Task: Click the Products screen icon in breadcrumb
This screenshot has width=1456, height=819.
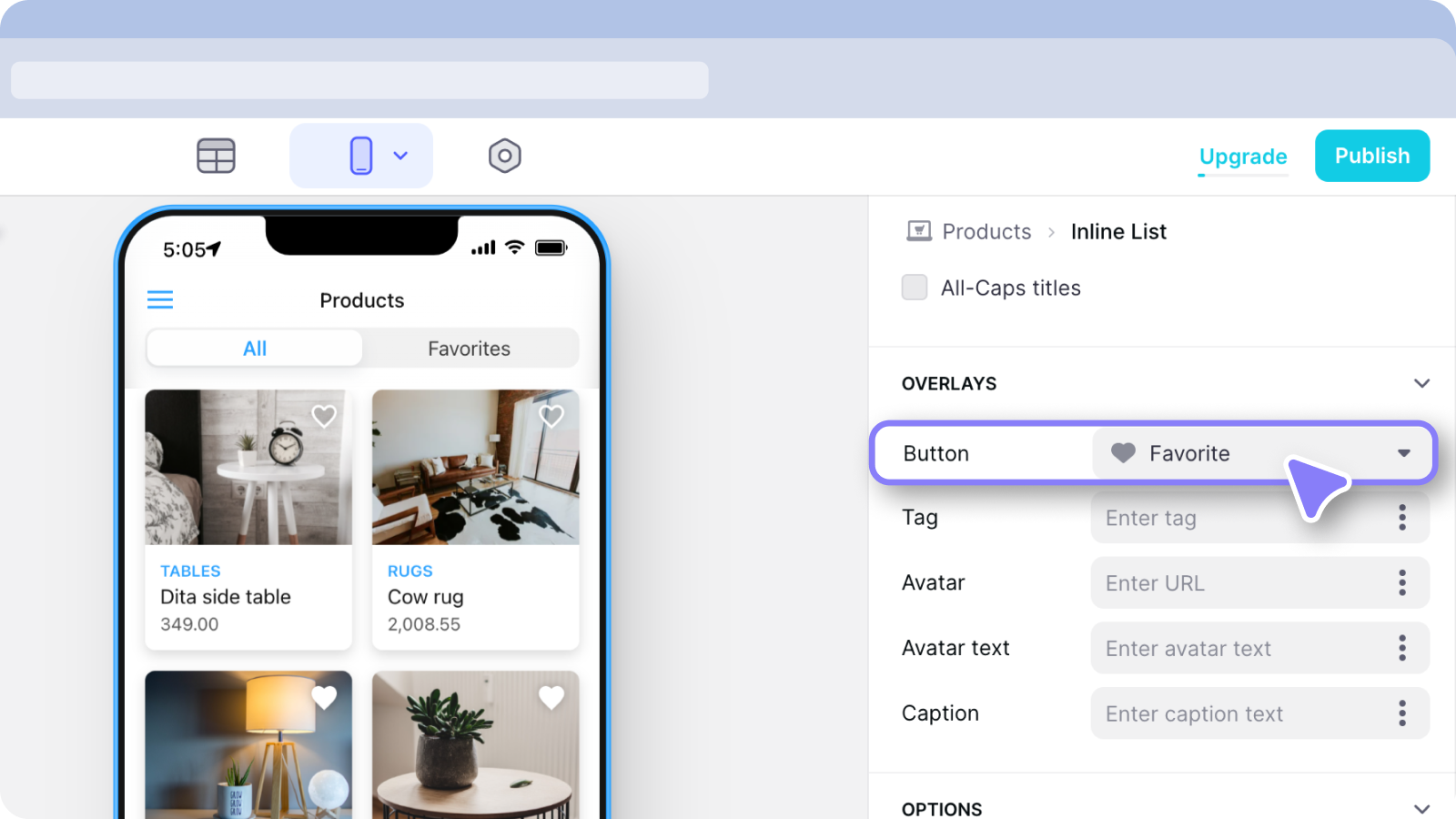Action: 919,231
